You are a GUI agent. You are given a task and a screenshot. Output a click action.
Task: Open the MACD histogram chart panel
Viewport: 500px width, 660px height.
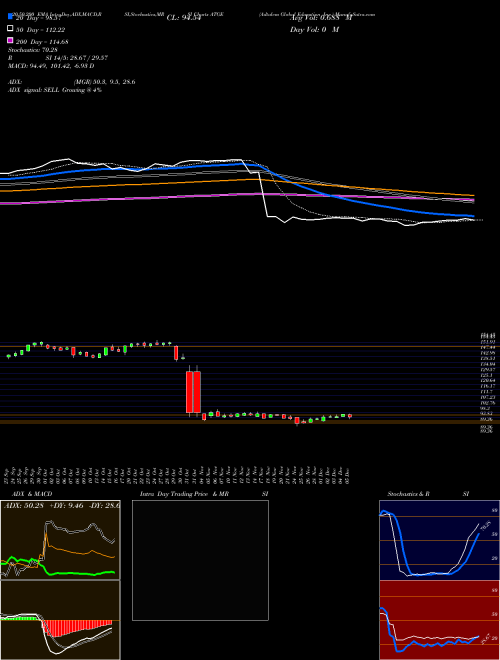tap(60, 620)
